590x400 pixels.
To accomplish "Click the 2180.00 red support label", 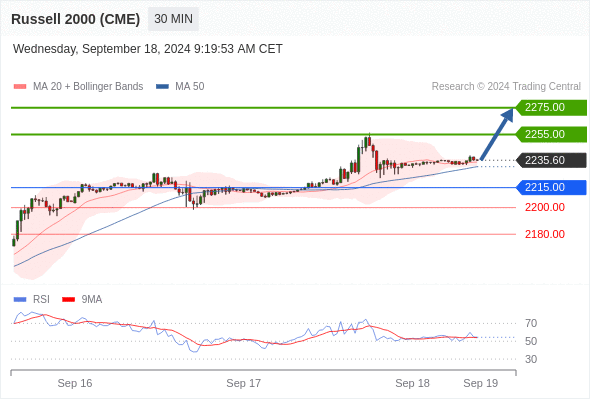I will (x=545, y=234).
